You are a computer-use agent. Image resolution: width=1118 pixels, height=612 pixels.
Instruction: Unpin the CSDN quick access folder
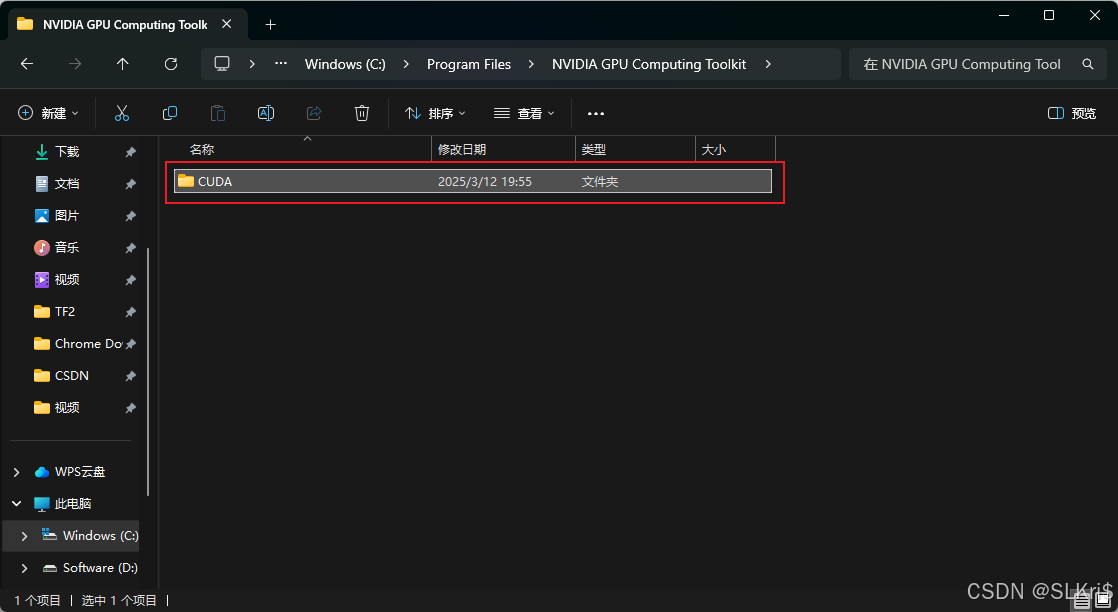pos(130,376)
